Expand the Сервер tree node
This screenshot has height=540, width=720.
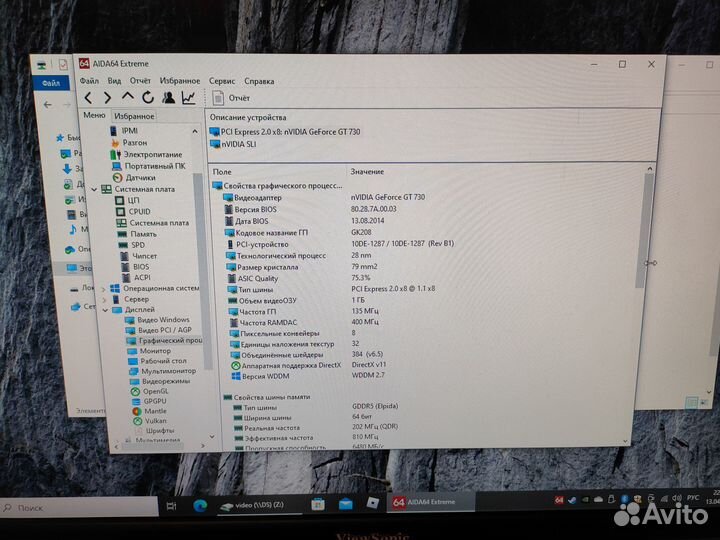(104, 299)
